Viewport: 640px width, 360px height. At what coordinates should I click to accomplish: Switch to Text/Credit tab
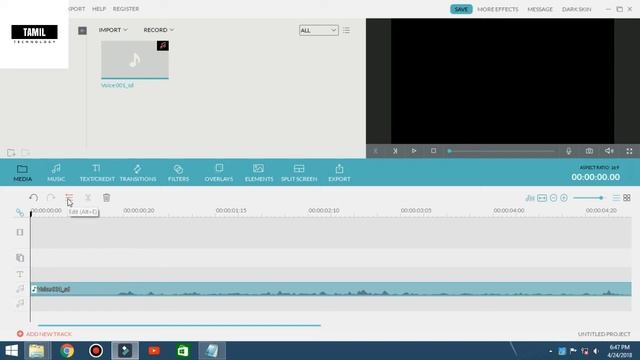97,173
